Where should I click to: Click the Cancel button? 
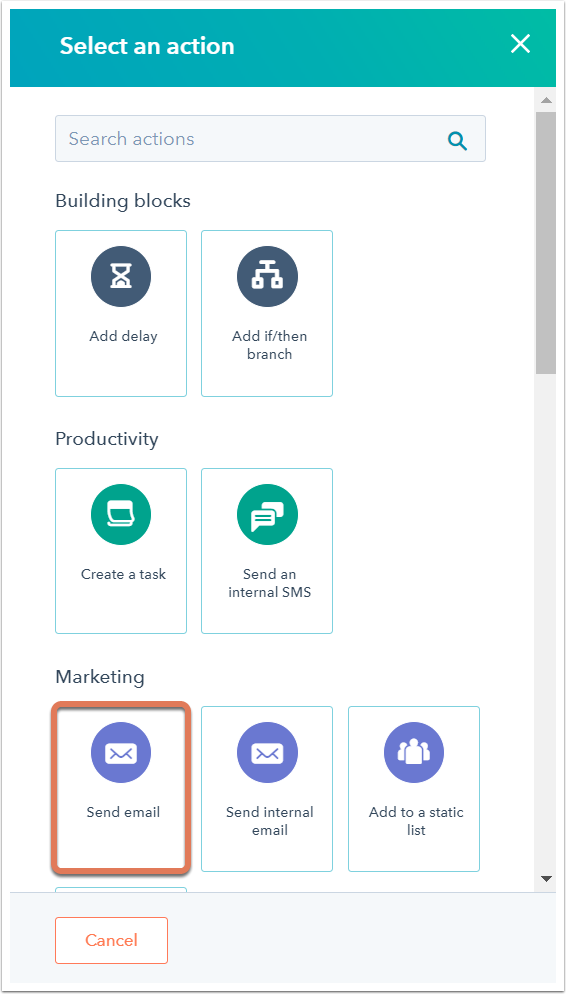click(112, 940)
